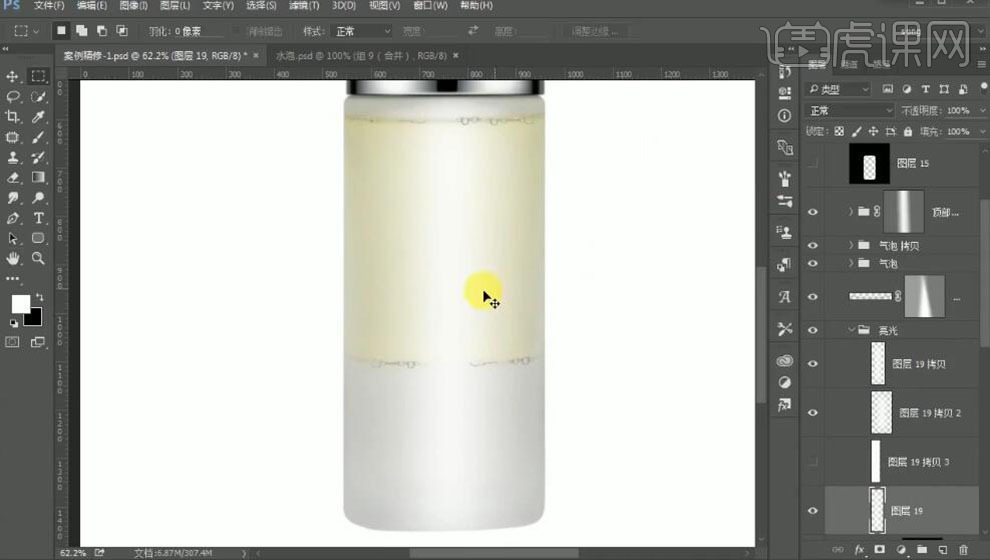Select the Zoom tool
Viewport: 990px width, 560px height.
tap(39, 258)
